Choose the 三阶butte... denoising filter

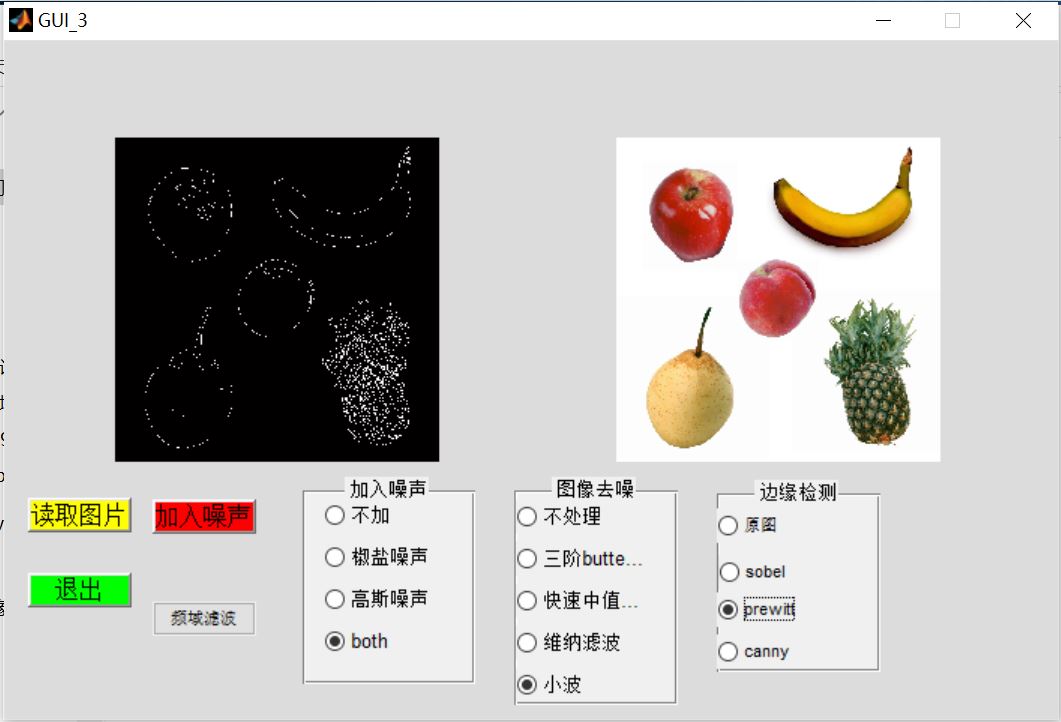click(526, 559)
